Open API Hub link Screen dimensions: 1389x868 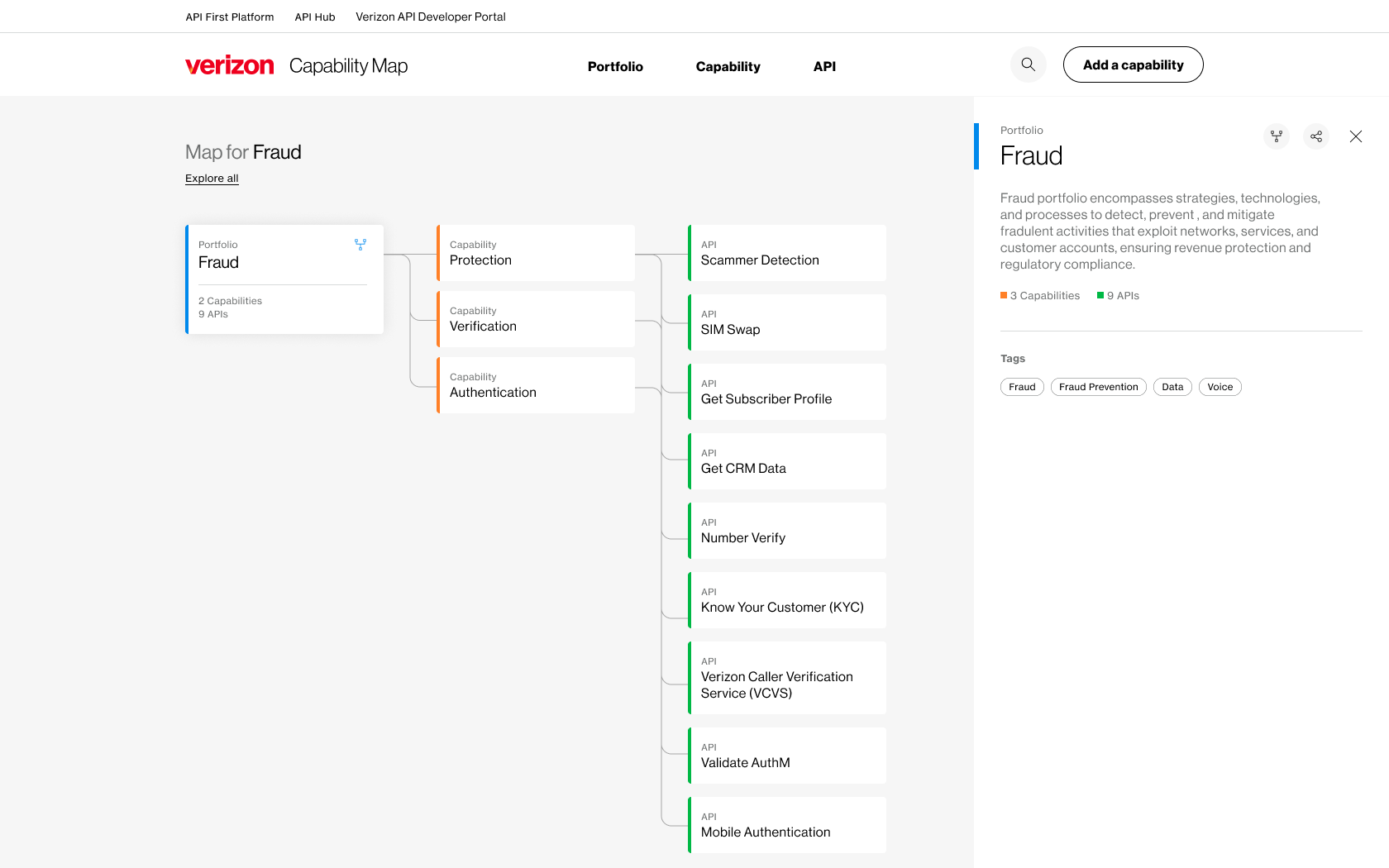[315, 17]
